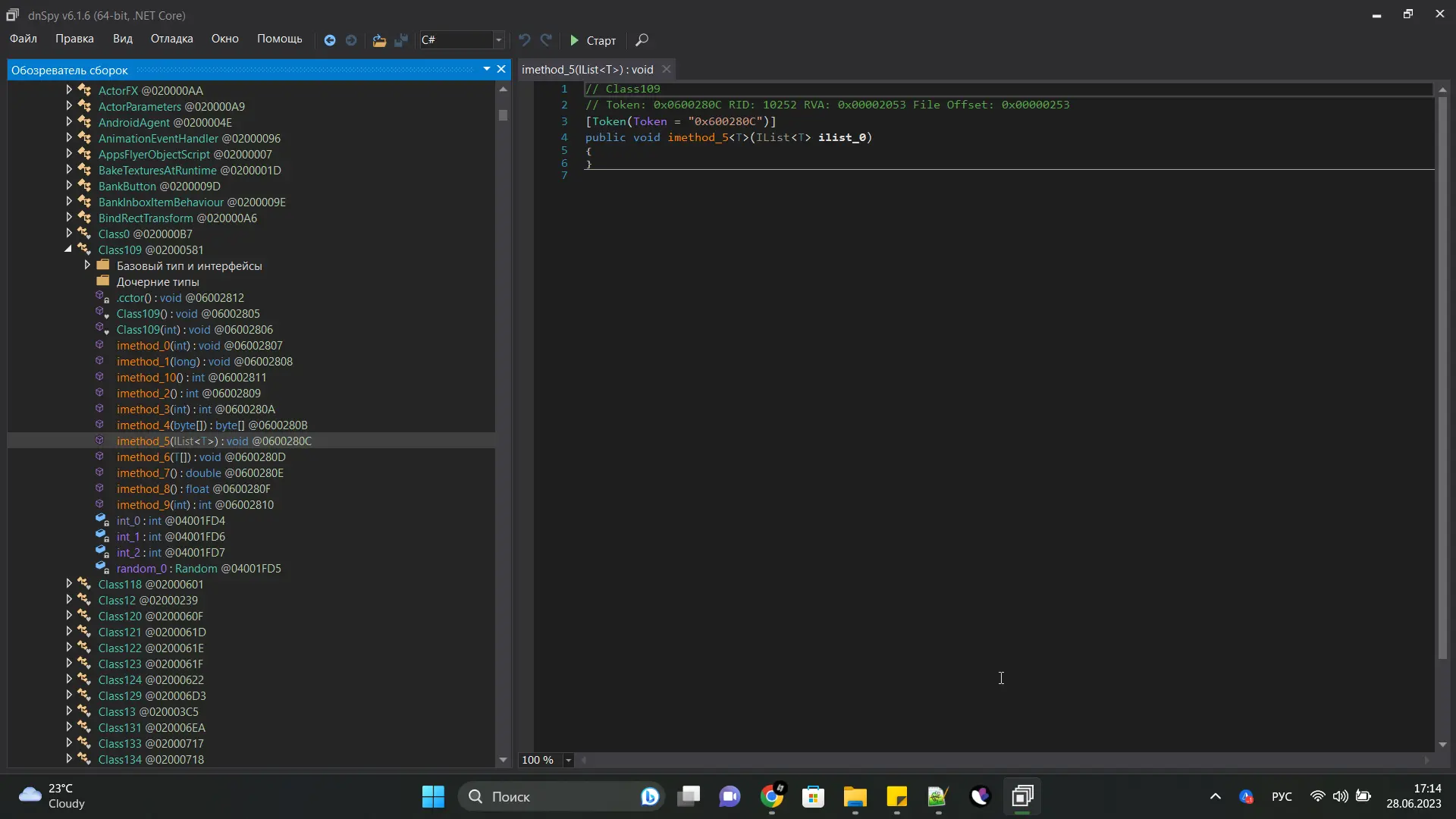Click the redo icon in toolbar
Viewport: 1456px width, 819px height.
pos(546,40)
